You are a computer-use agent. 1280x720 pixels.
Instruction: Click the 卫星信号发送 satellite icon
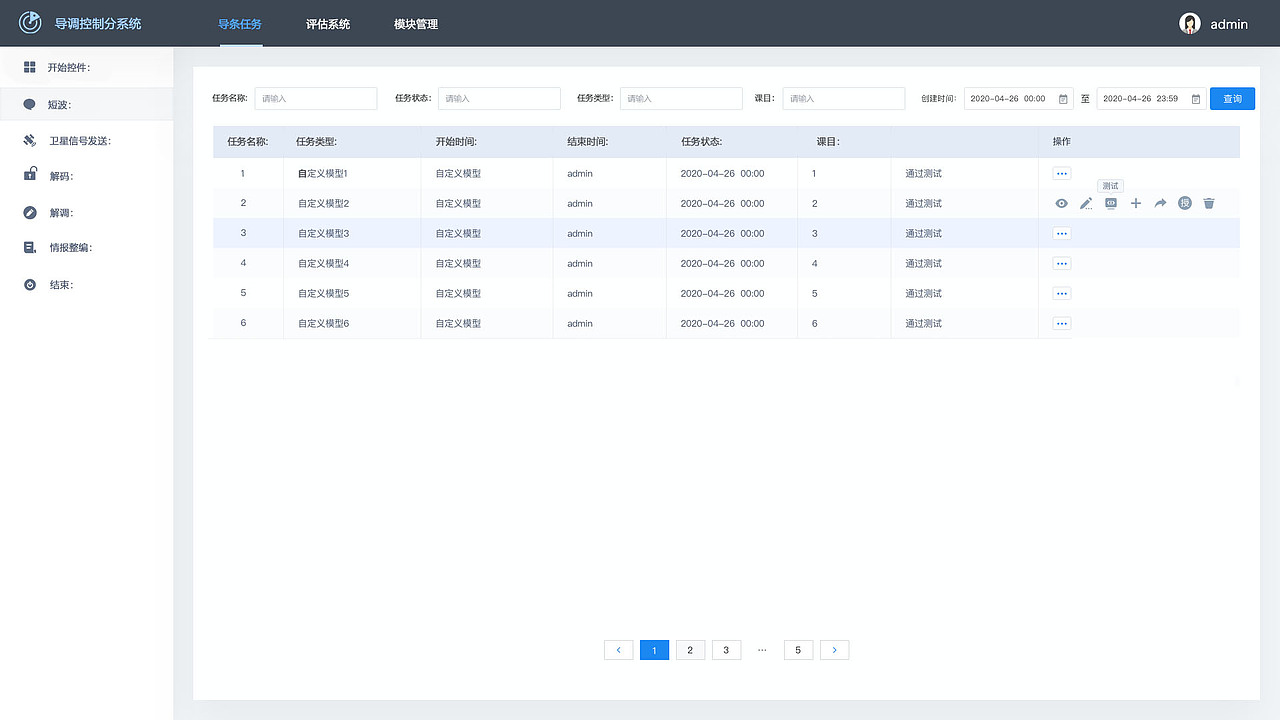30,141
